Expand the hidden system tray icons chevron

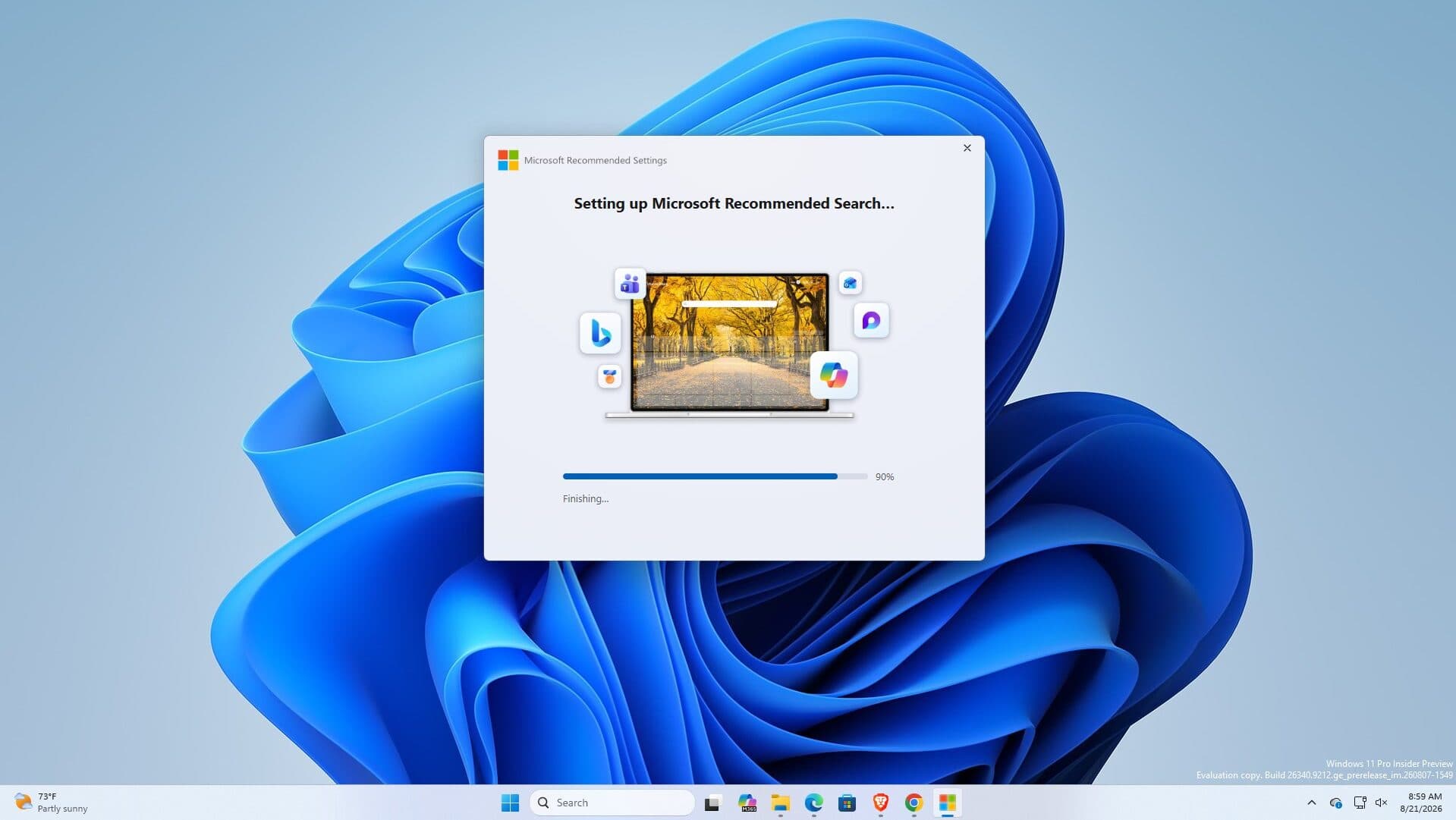click(1312, 803)
